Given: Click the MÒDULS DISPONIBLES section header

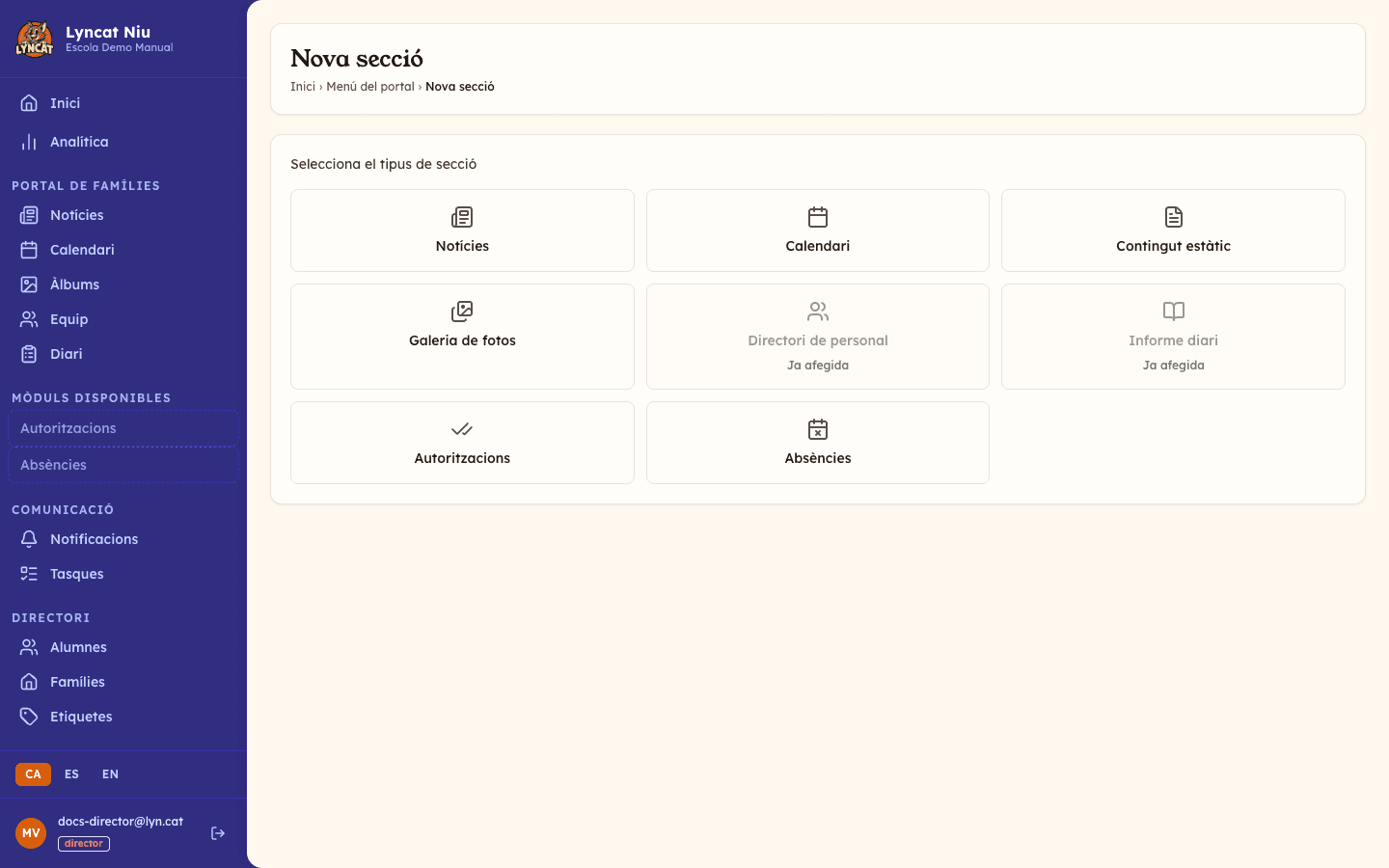Looking at the screenshot, I should (92, 398).
